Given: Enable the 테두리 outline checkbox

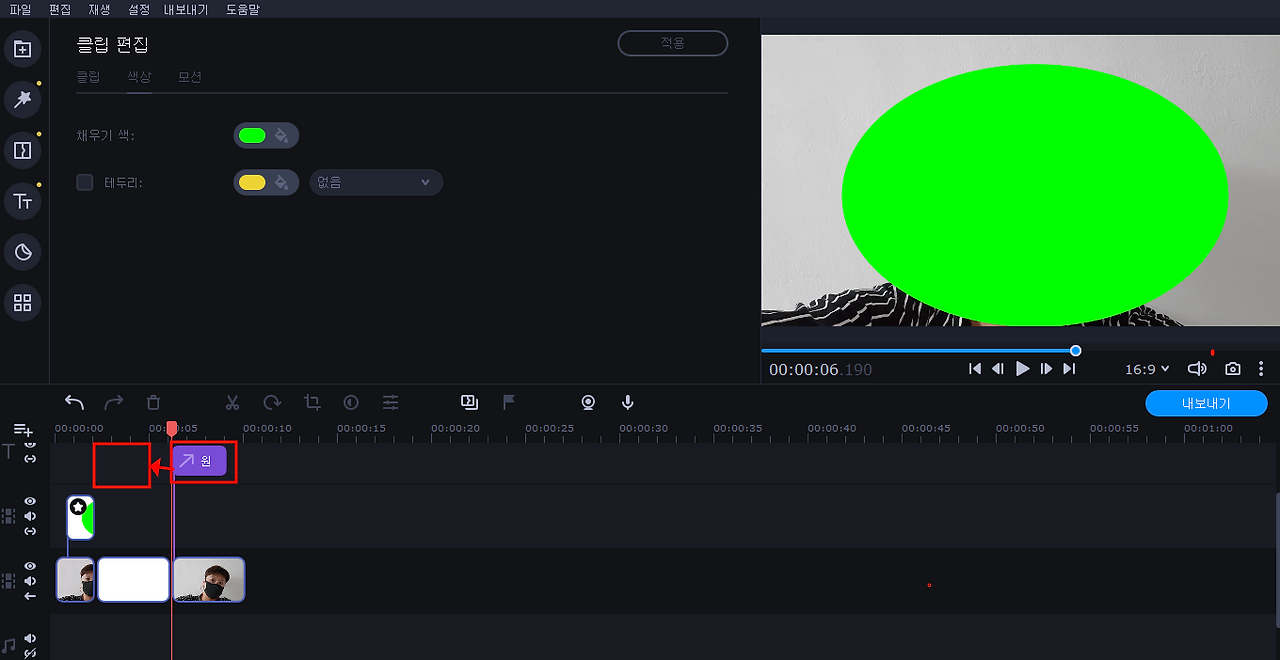Looking at the screenshot, I should pos(85,182).
